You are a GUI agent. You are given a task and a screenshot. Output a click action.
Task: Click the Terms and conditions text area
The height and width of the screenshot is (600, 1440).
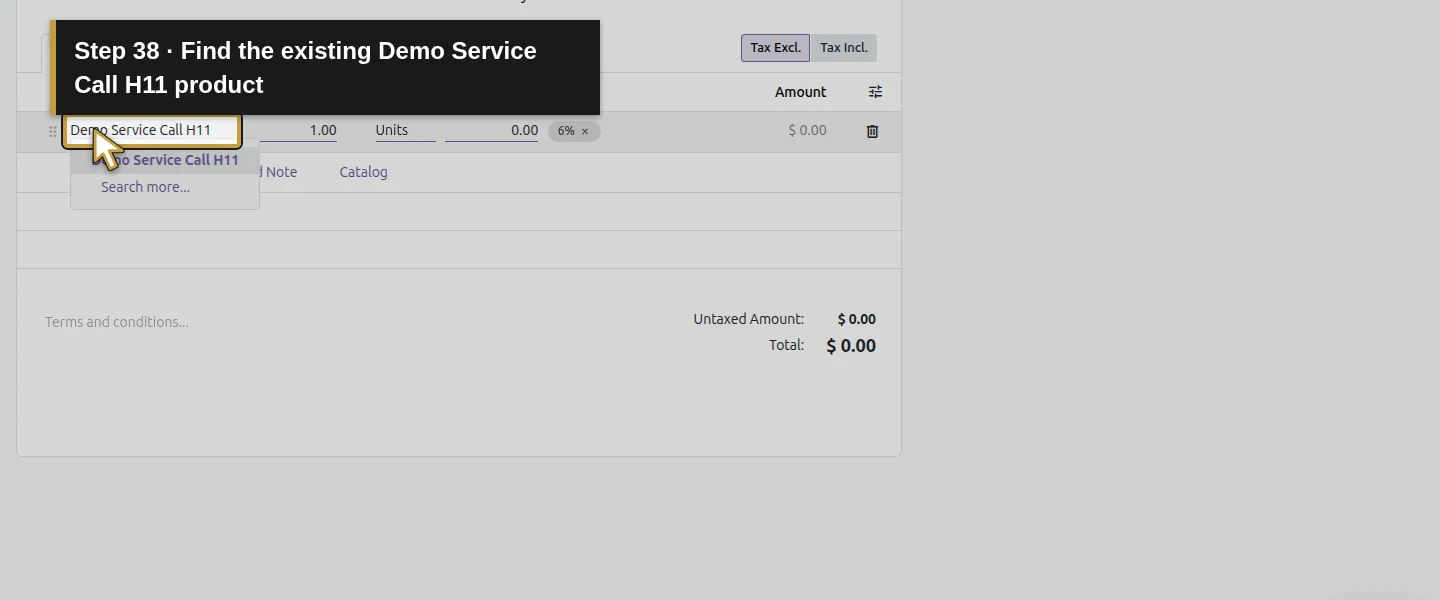[117, 322]
